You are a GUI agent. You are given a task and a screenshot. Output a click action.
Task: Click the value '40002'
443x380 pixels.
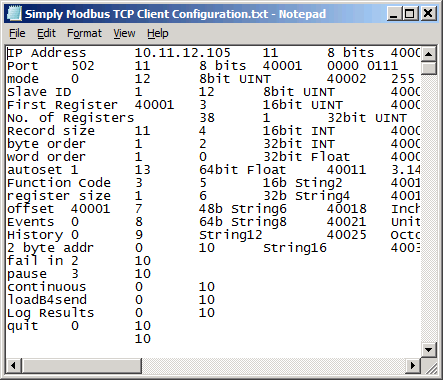click(347, 79)
